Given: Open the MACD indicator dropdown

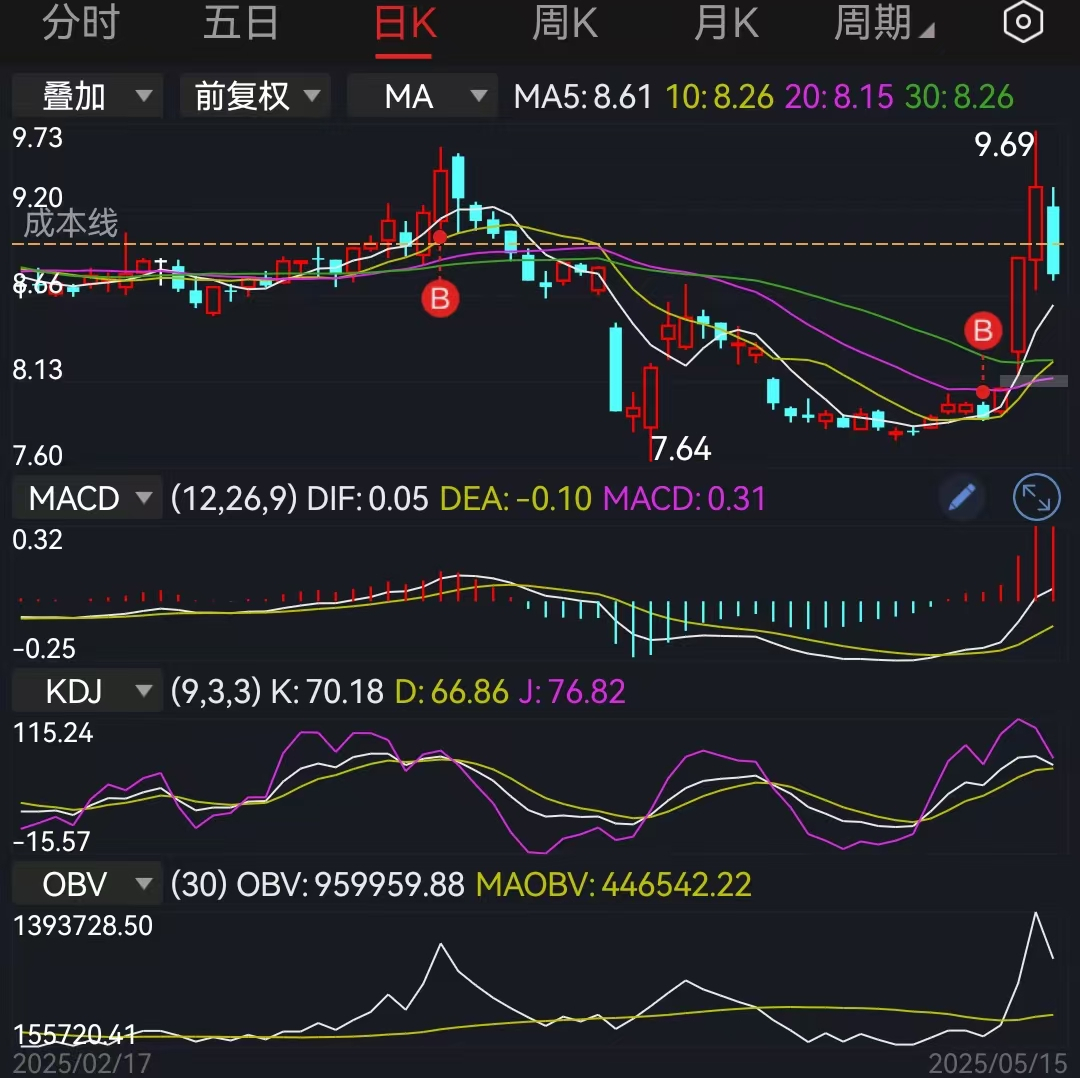Looking at the screenshot, I should point(86,497).
